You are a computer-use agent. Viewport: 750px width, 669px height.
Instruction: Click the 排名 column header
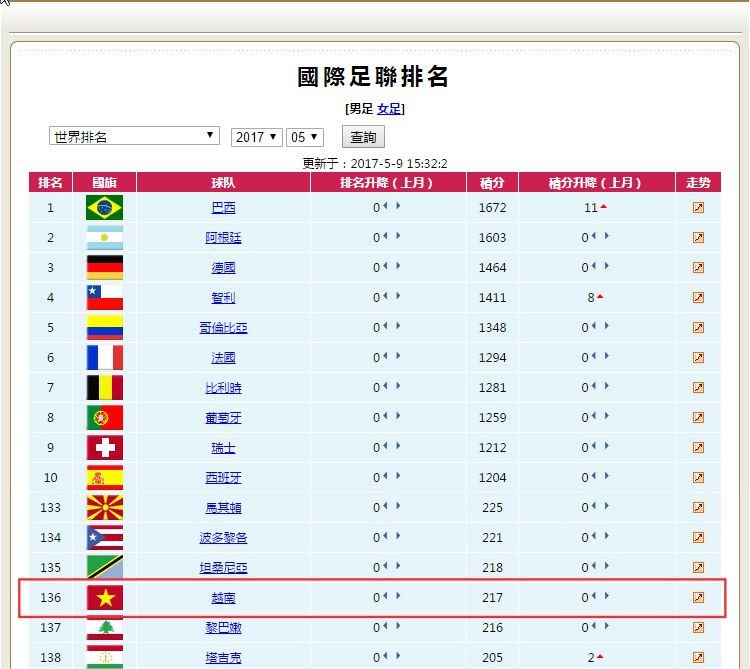50,182
